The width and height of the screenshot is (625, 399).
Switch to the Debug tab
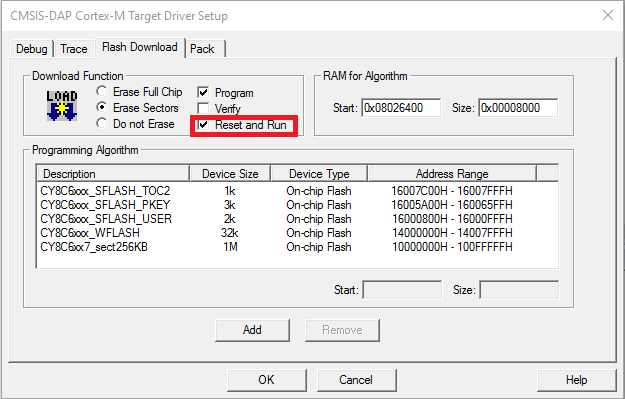pyautogui.click(x=31, y=49)
